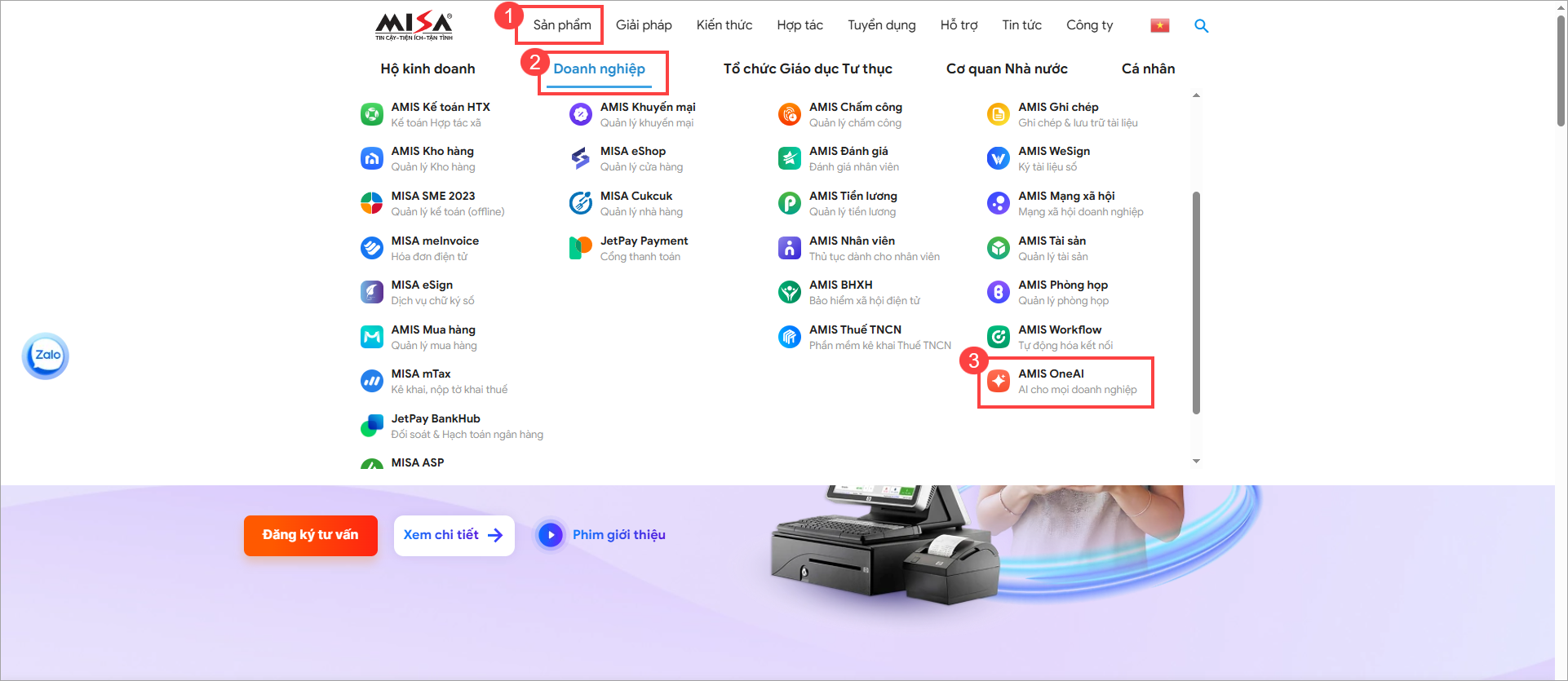Click the AMIS Workflow icon
Image resolution: width=1568 pixels, height=681 pixels.
pos(999,337)
